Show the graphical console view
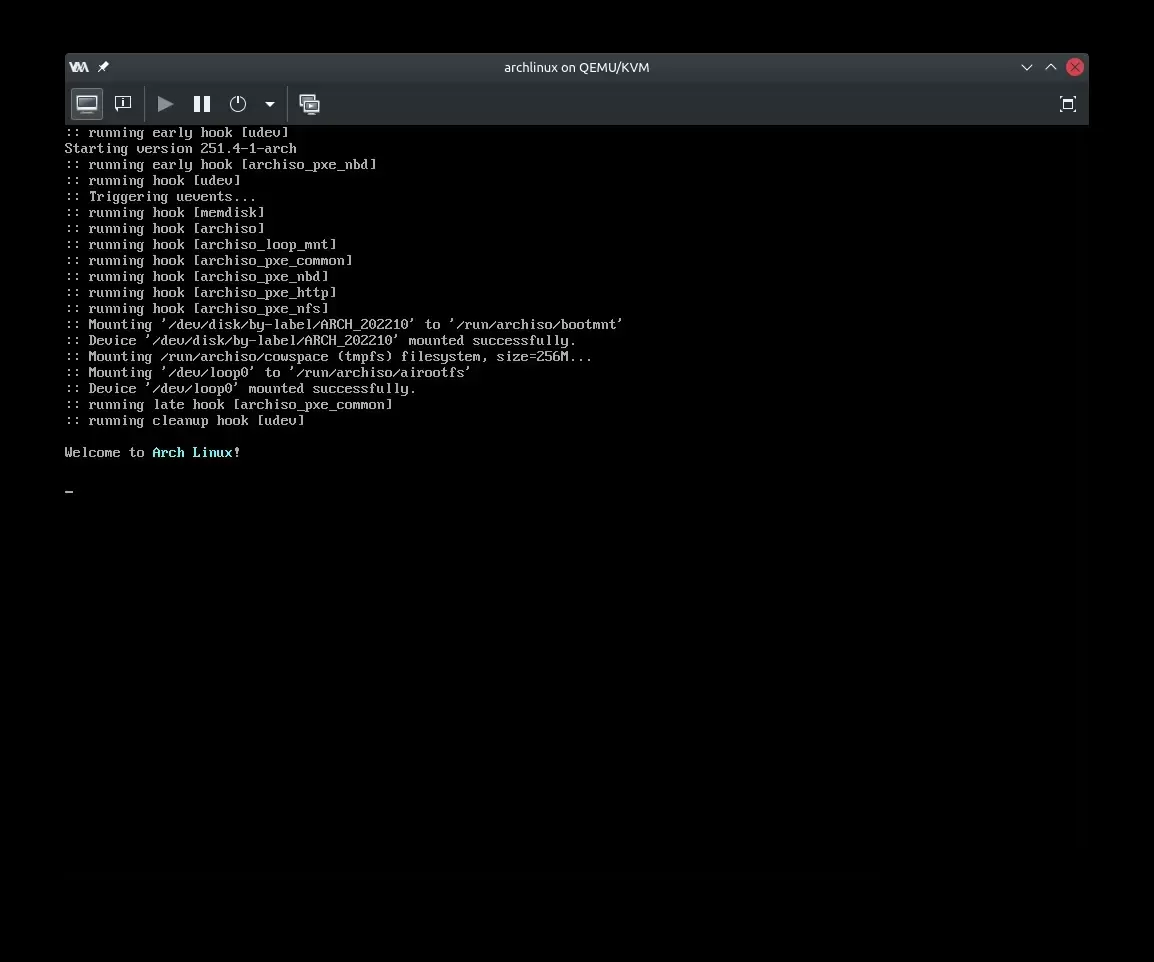 pyautogui.click(x=87, y=104)
